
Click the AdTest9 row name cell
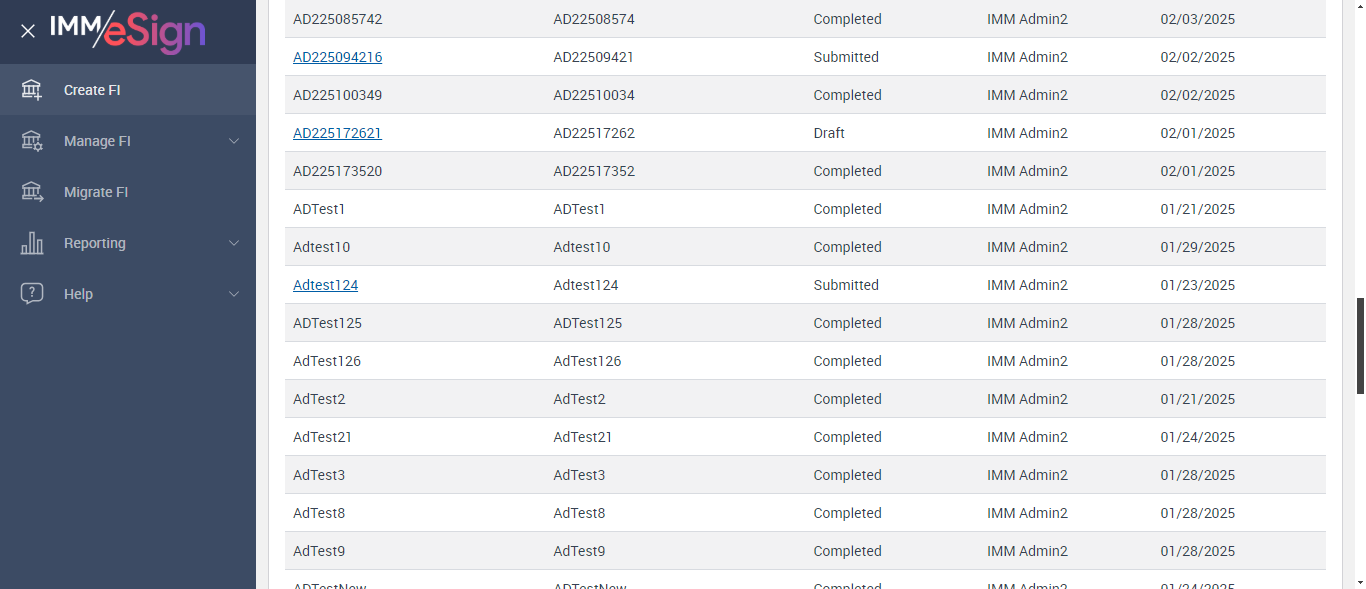(x=319, y=551)
